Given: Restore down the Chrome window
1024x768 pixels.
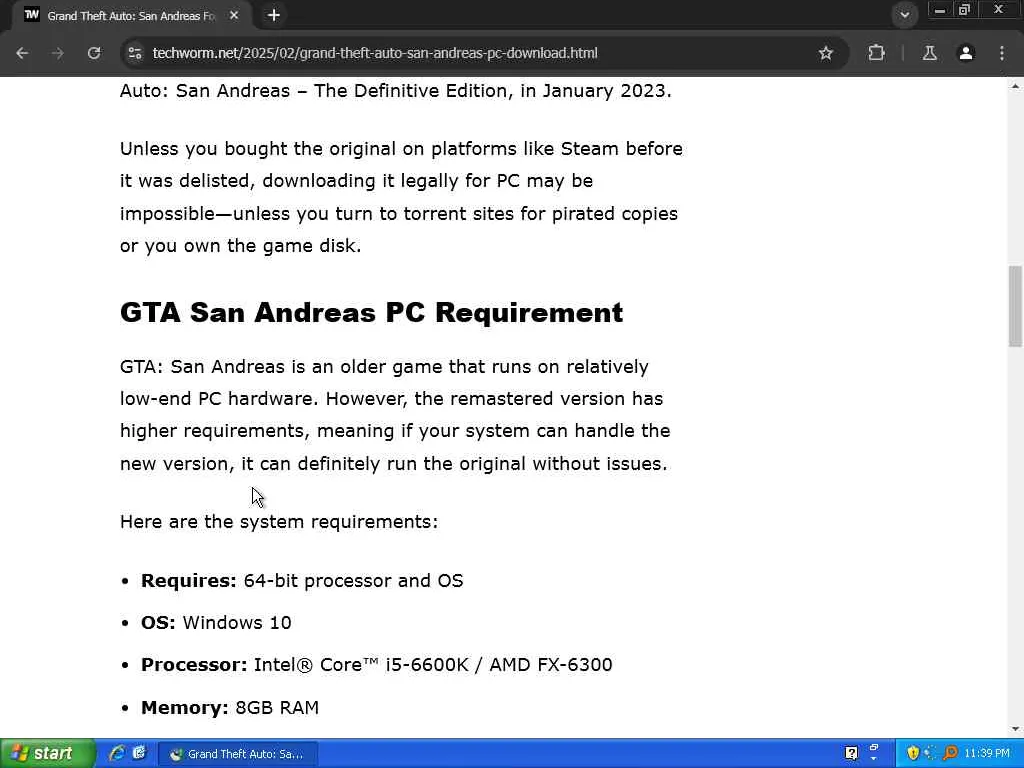Looking at the screenshot, I should [x=964, y=10].
